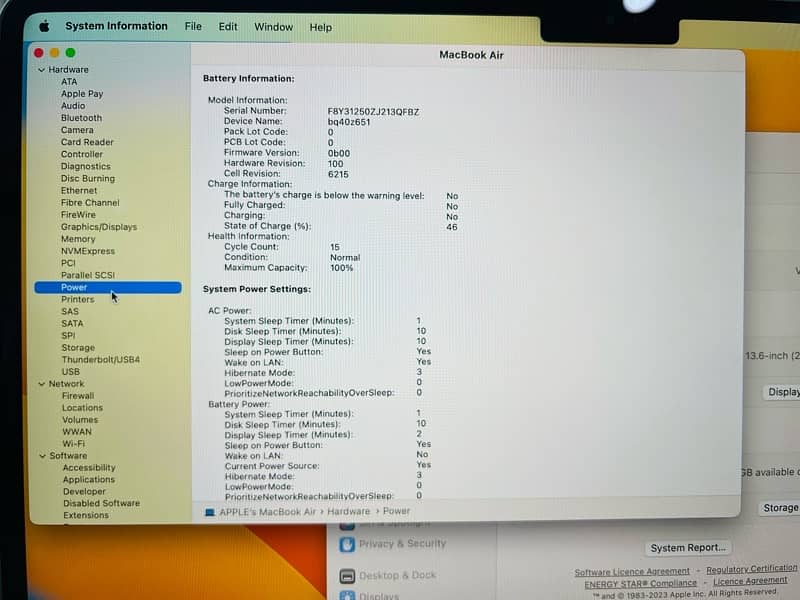The height and width of the screenshot is (600, 800).
Task: Click the MacBook icon in the path bar
Action: tap(209, 511)
